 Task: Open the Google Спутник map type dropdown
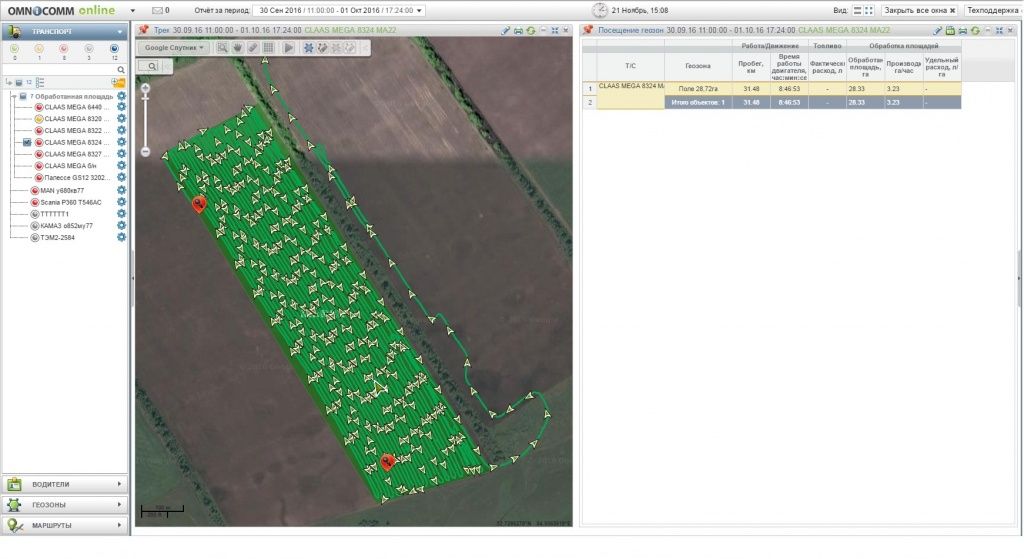click(174, 48)
